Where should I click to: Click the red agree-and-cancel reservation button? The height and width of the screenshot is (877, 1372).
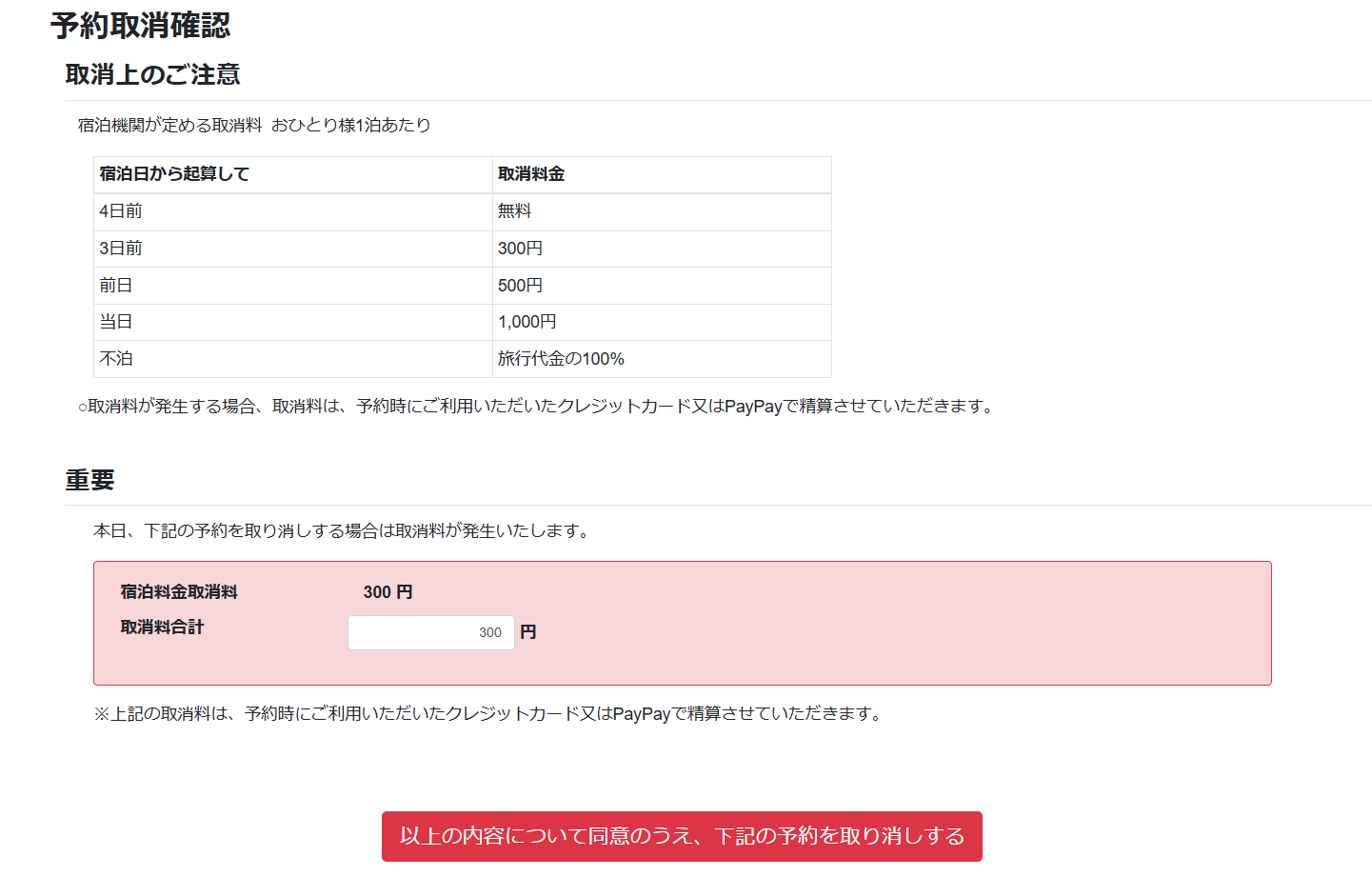click(682, 836)
